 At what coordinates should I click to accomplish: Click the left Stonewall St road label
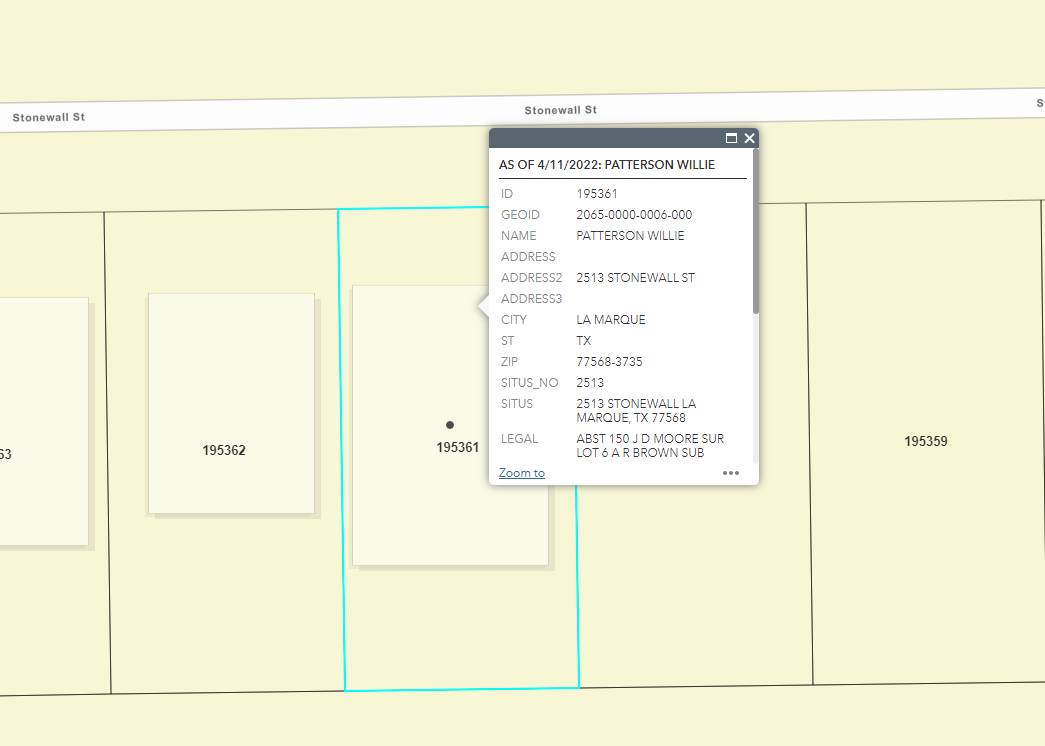(x=49, y=117)
